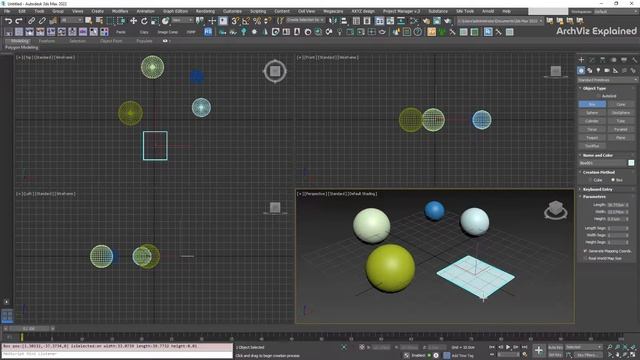Screen dimensions: 640x360
Task: Toggle the Angle Snap icon
Action: point(246,21)
